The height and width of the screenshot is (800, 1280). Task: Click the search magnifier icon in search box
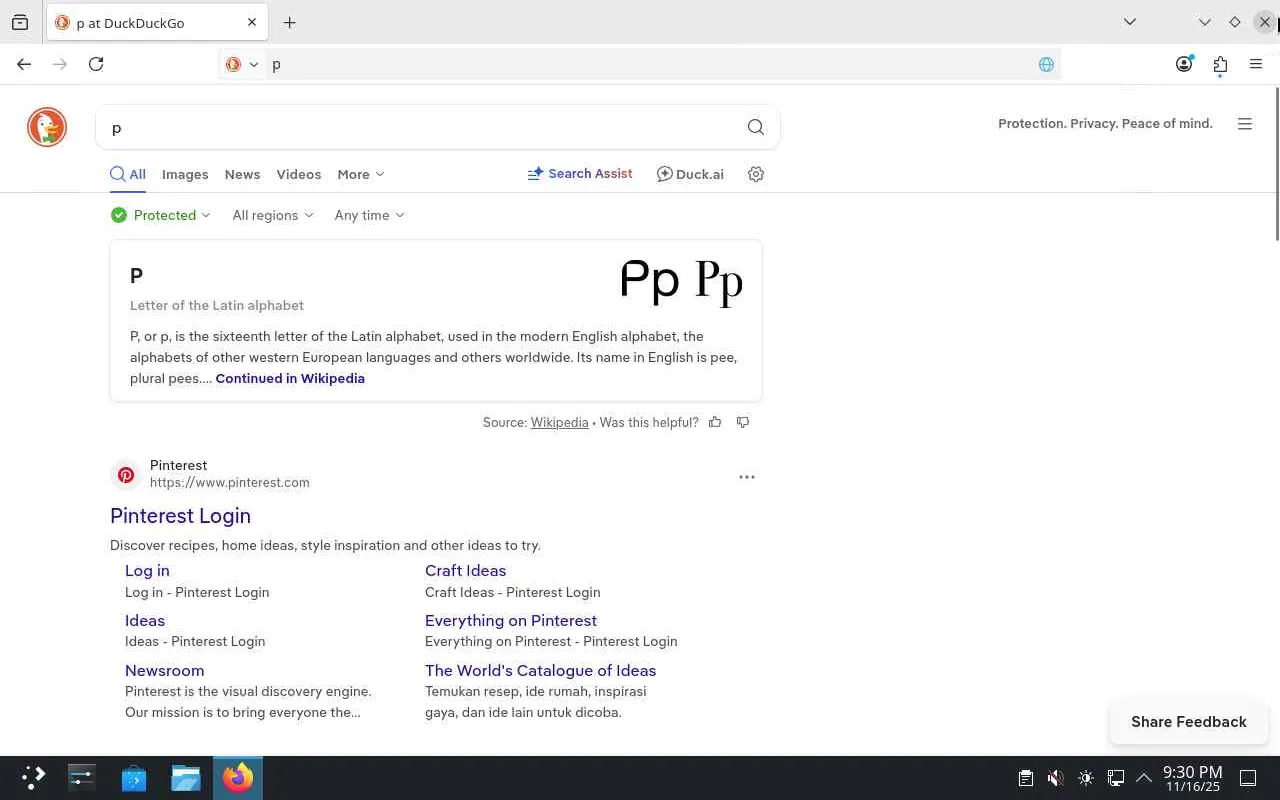pos(756,127)
